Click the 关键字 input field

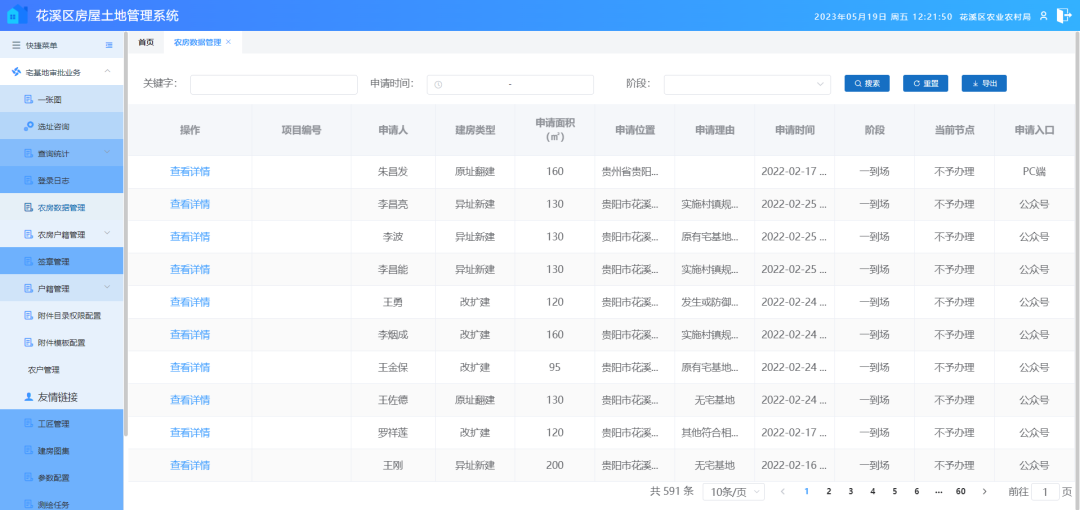tap(273, 84)
